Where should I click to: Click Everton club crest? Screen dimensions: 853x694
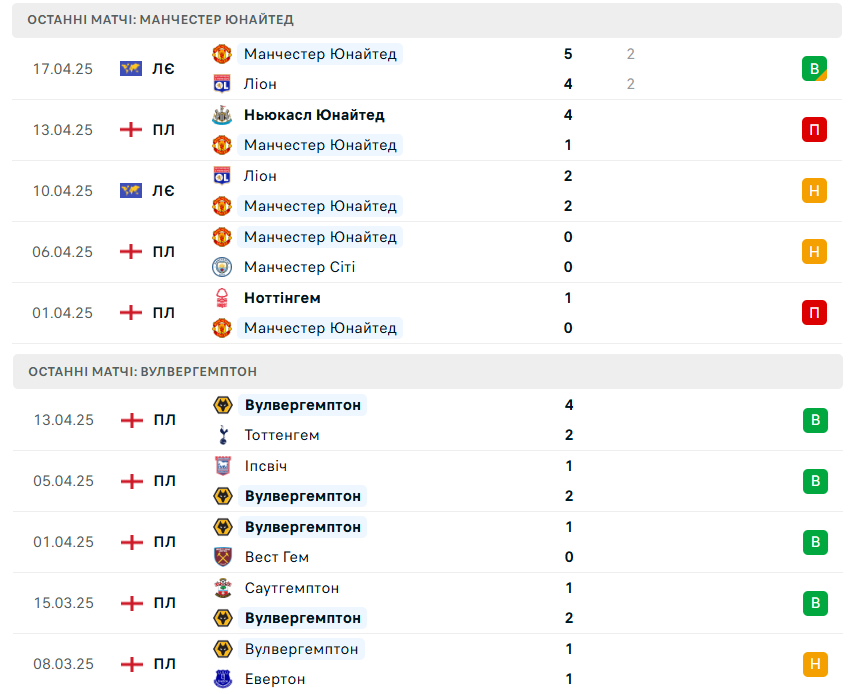tap(222, 679)
